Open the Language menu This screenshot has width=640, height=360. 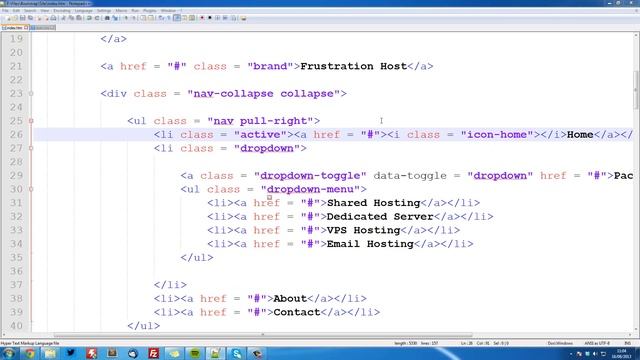click(84, 11)
